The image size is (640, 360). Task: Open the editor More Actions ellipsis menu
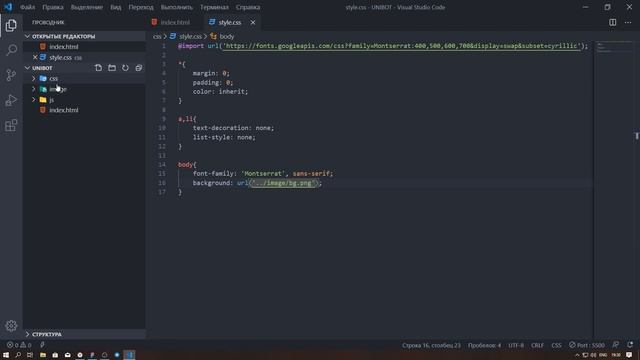pos(628,22)
